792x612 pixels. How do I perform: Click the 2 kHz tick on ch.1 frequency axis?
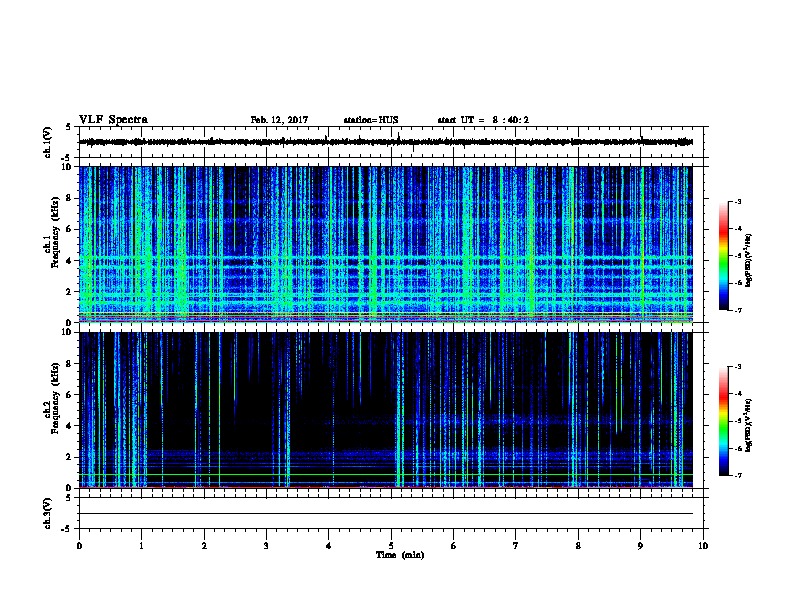click(x=70, y=291)
